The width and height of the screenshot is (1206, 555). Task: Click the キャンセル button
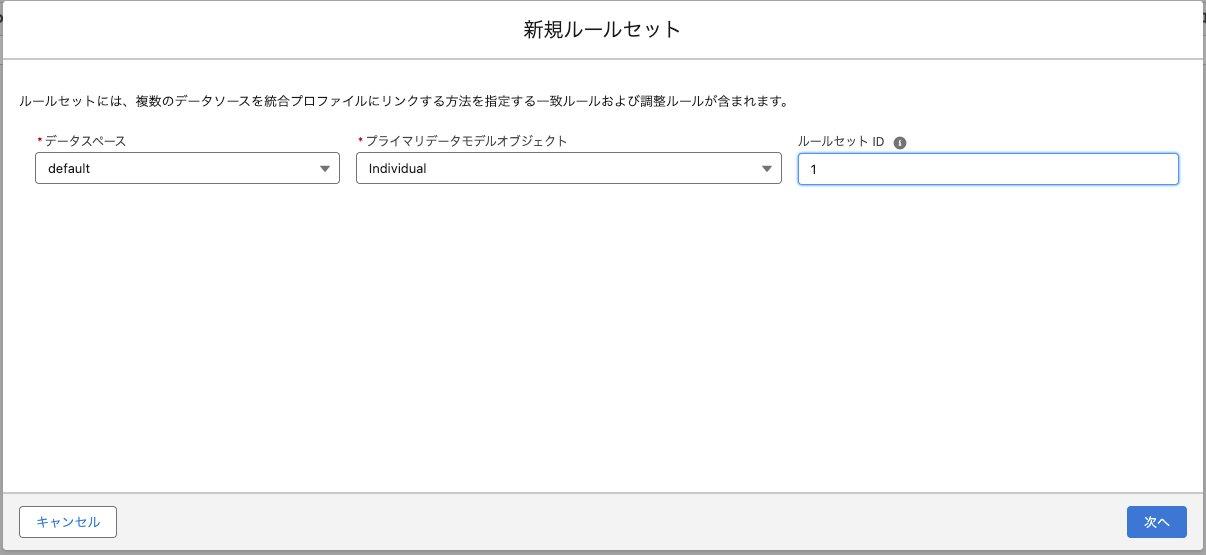point(68,522)
